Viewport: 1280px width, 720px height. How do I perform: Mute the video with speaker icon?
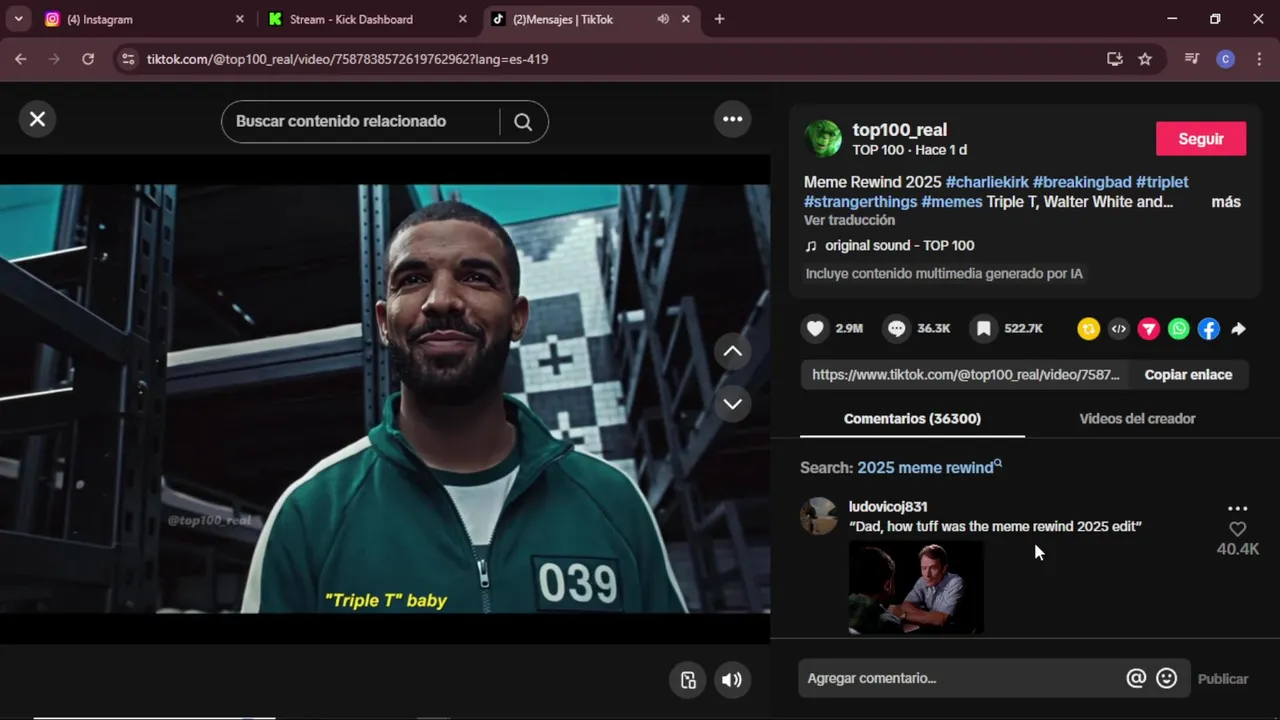732,680
